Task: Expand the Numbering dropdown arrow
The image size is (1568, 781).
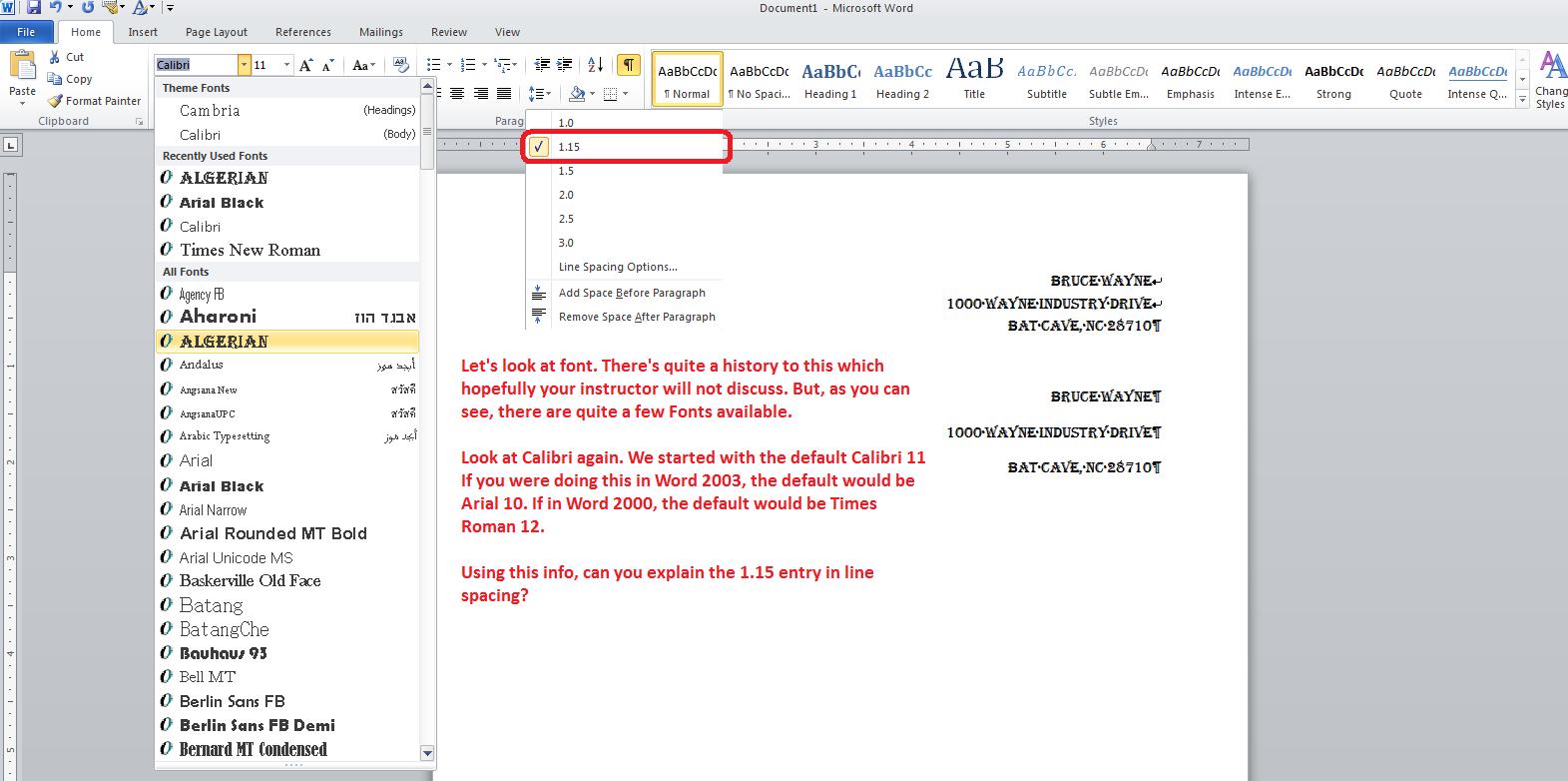Action: tap(484, 65)
